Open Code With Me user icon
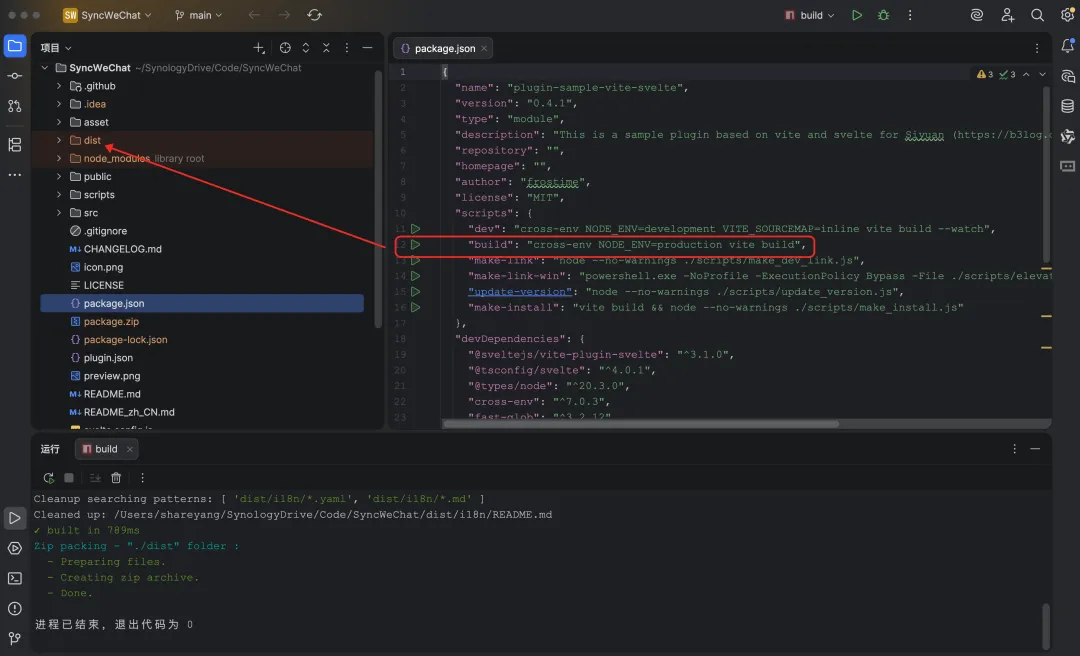 pos(1007,15)
